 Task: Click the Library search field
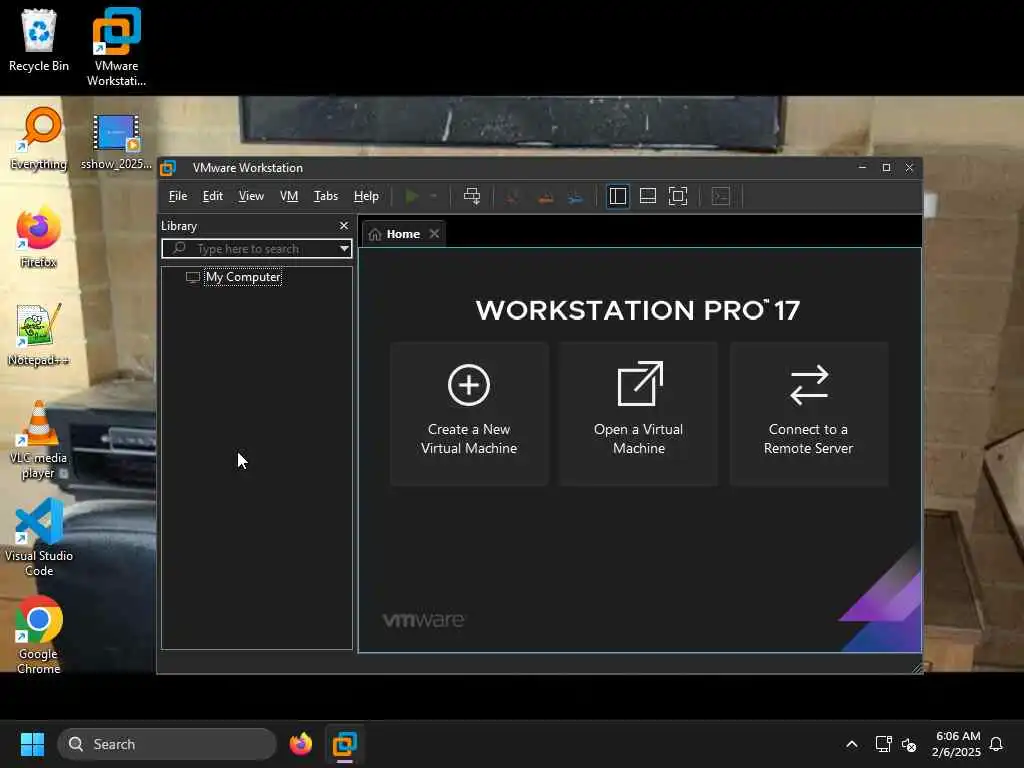256,248
